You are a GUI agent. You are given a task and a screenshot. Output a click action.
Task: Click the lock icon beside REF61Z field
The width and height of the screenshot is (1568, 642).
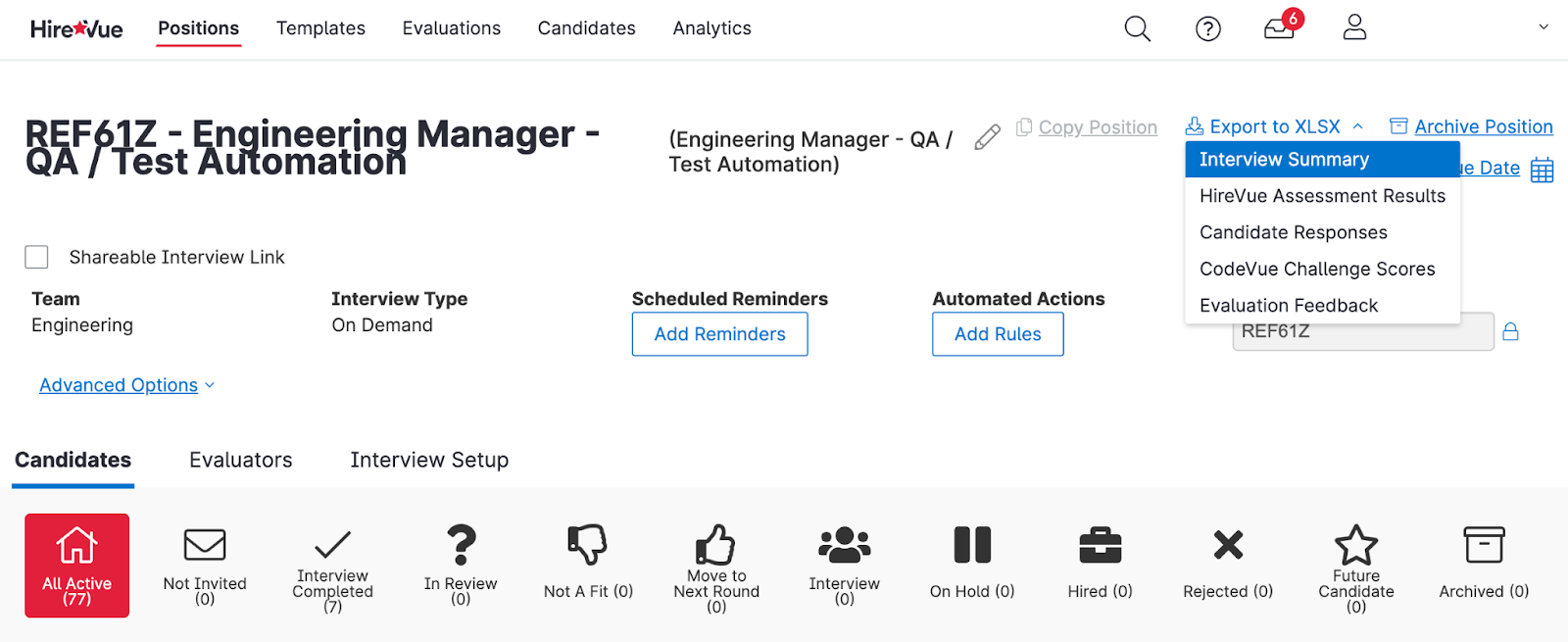click(1510, 332)
